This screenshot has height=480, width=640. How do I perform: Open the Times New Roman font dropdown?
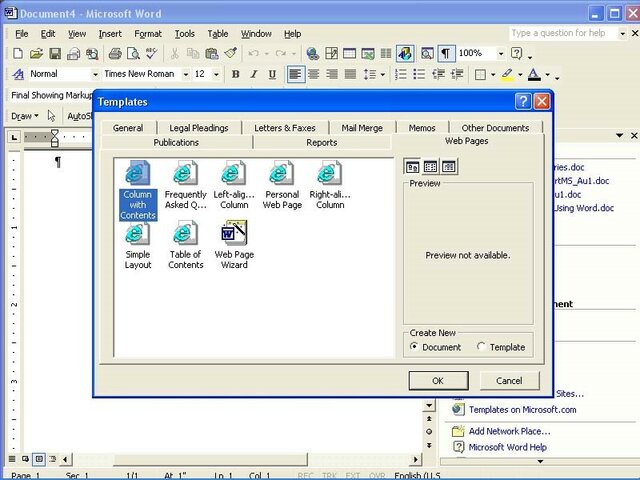(x=185, y=74)
